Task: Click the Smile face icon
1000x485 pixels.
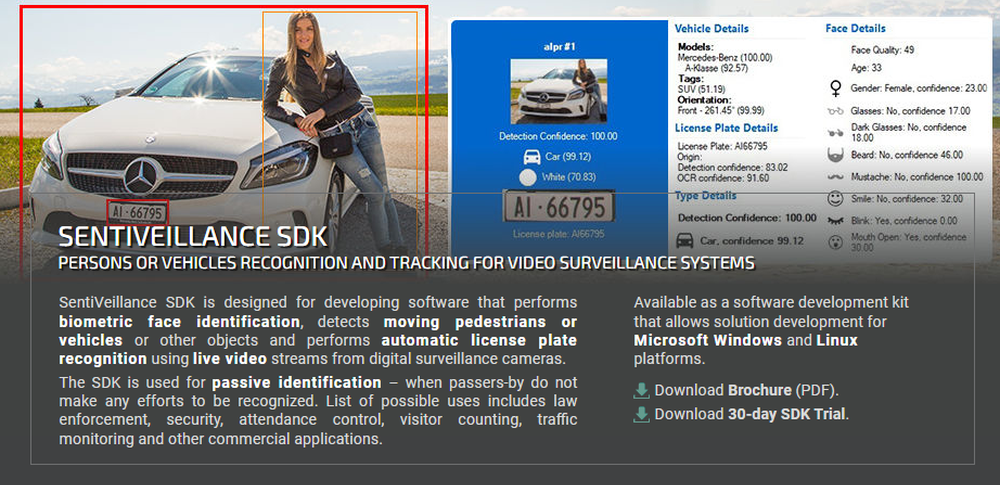Action: point(835,198)
